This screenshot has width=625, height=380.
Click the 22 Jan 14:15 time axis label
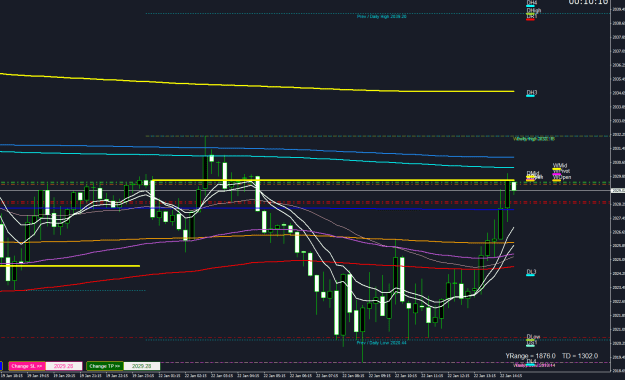(511, 376)
